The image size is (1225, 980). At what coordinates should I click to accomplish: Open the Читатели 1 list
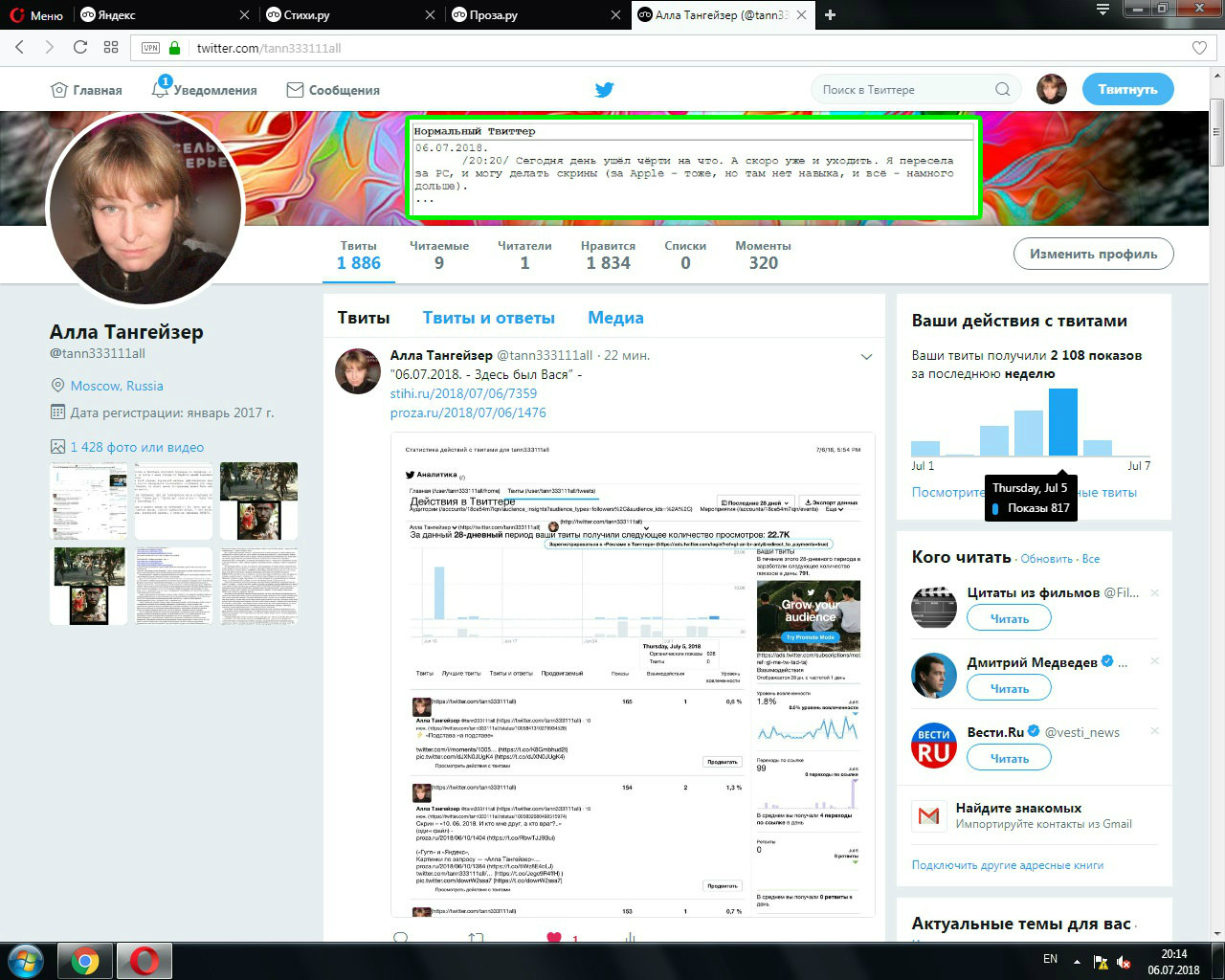point(524,256)
